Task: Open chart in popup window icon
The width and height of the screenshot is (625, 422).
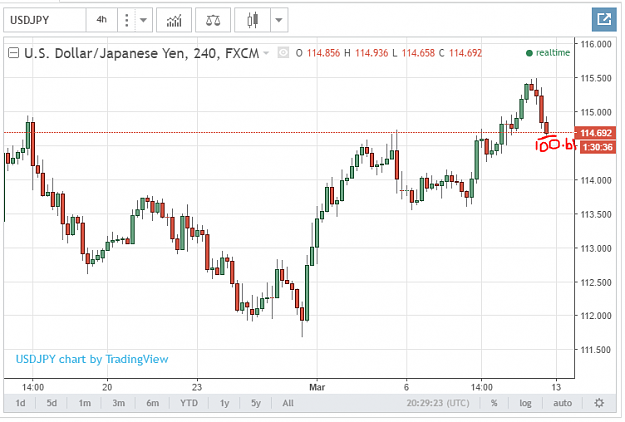Action: [x=604, y=19]
